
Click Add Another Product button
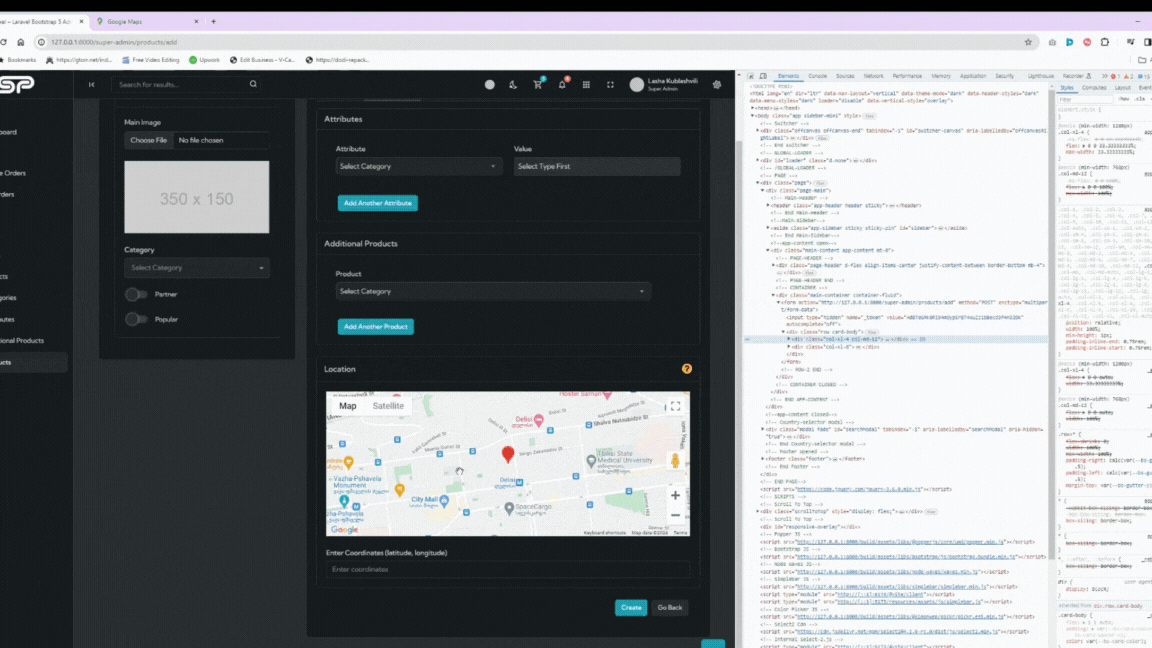(x=375, y=326)
